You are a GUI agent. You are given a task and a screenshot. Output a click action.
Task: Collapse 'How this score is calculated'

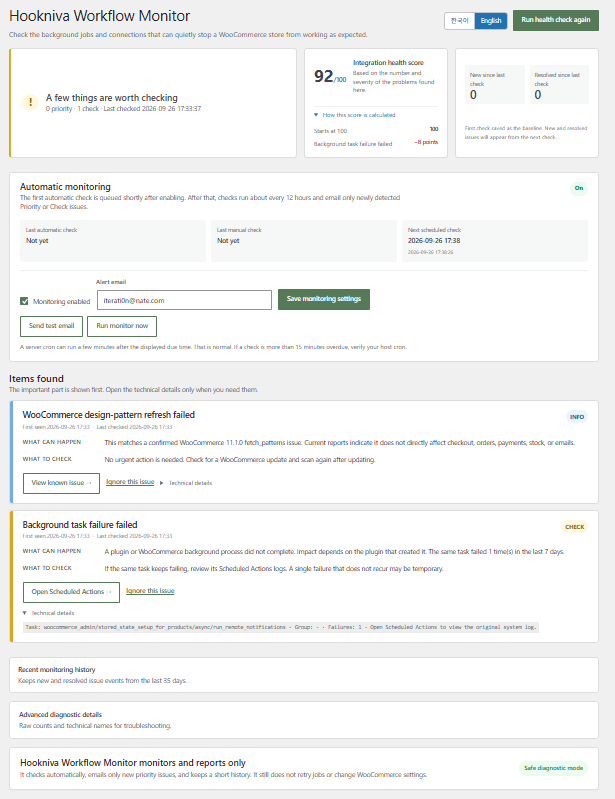(355, 115)
